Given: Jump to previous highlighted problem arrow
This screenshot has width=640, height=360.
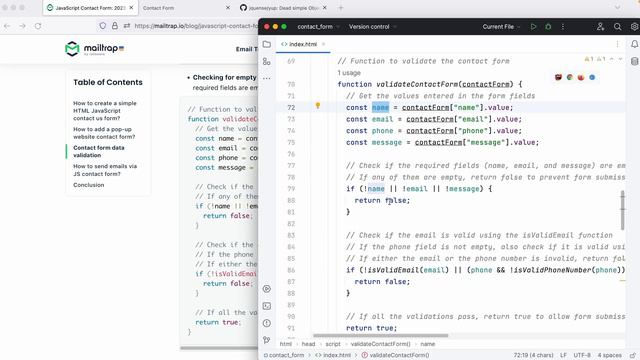Looking at the screenshot, I should [611, 59].
